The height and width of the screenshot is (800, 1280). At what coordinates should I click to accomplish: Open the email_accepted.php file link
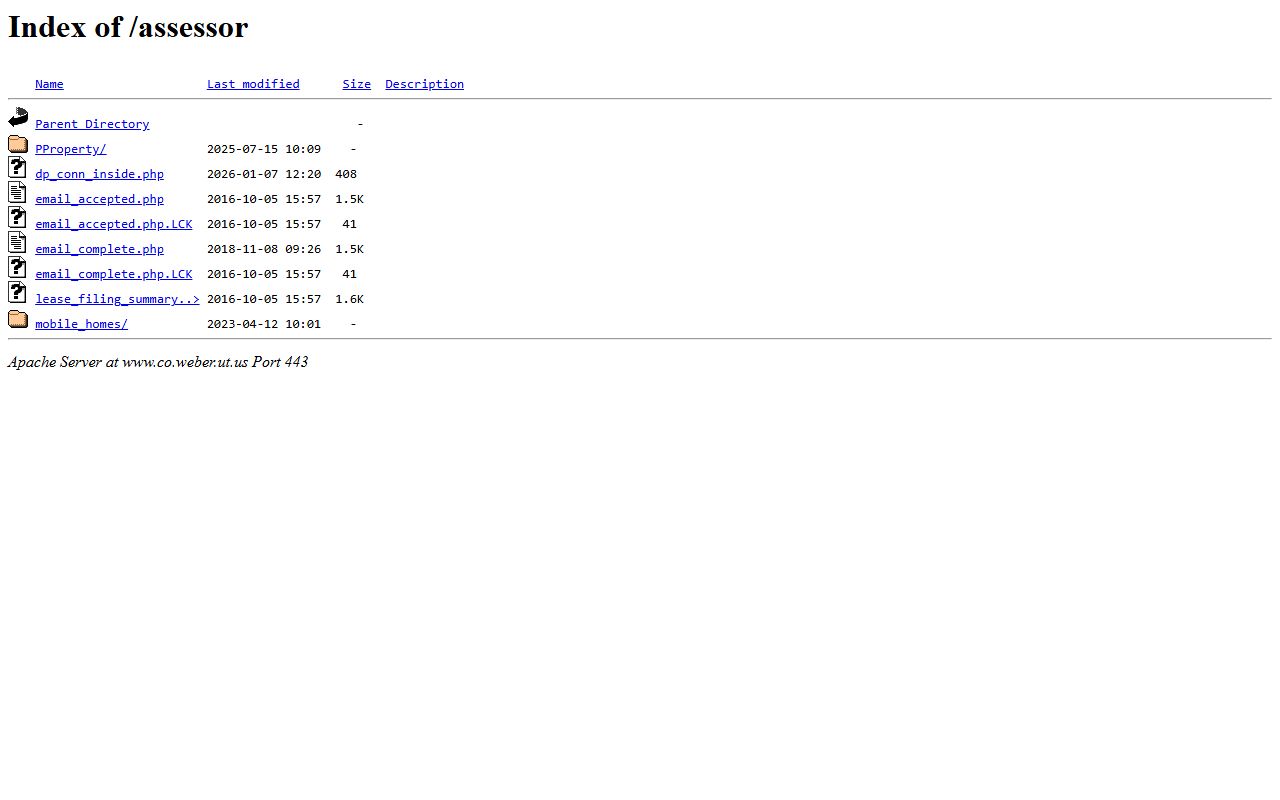point(99,199)
